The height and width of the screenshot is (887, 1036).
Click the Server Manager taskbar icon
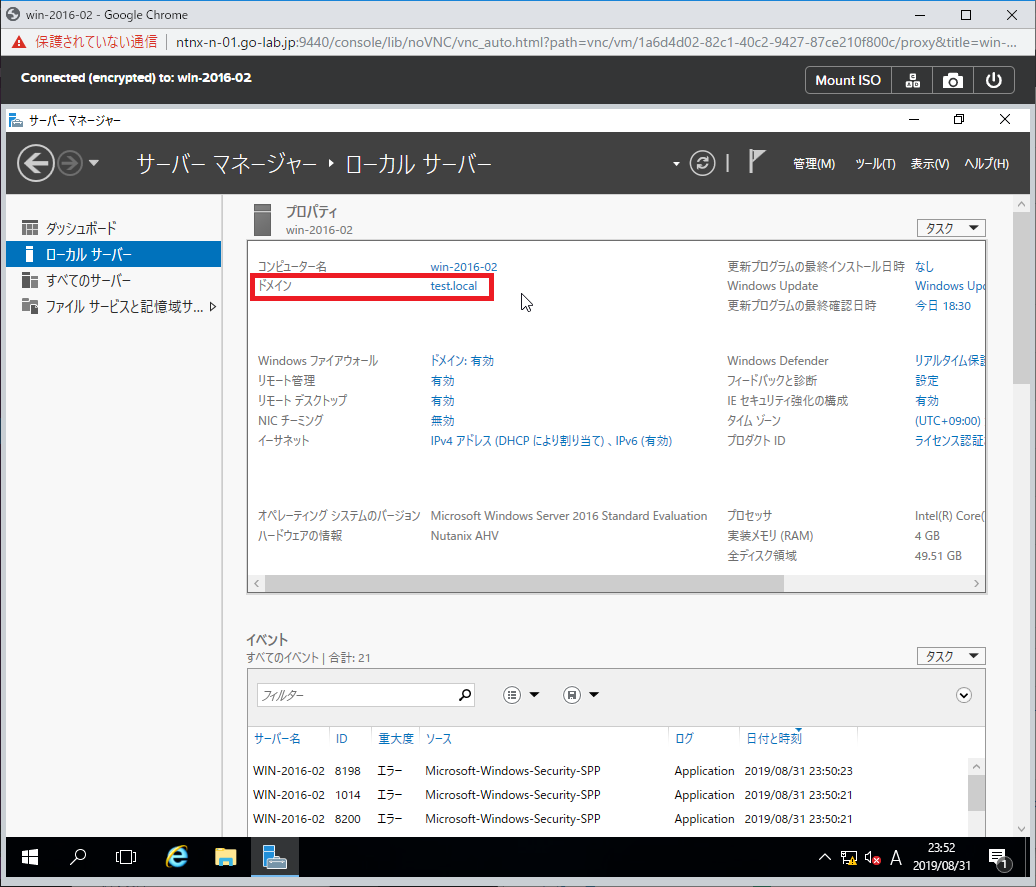pos(274,857)
